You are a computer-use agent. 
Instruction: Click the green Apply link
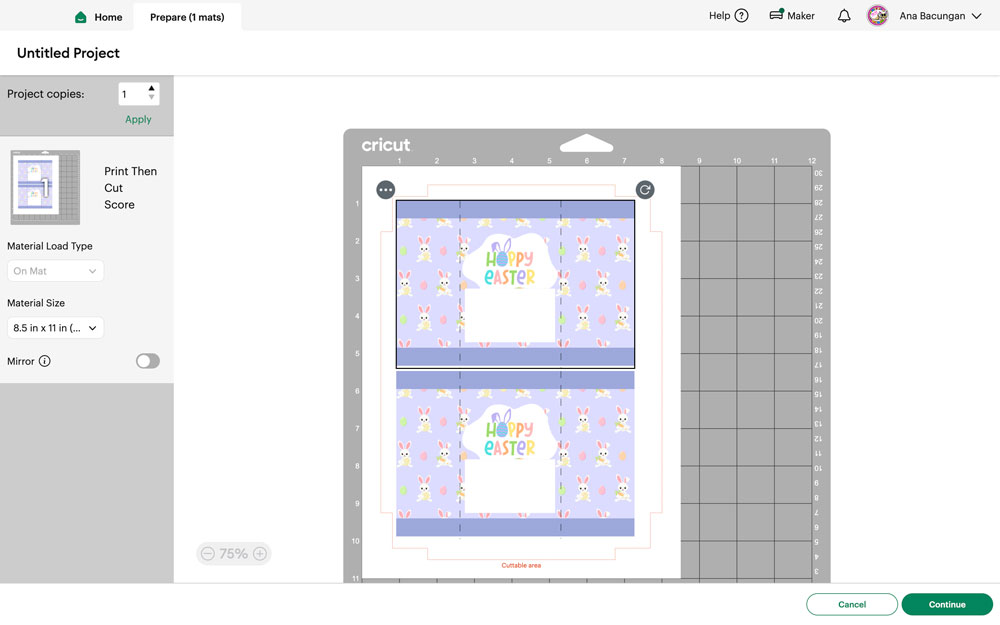coord(138,119)
